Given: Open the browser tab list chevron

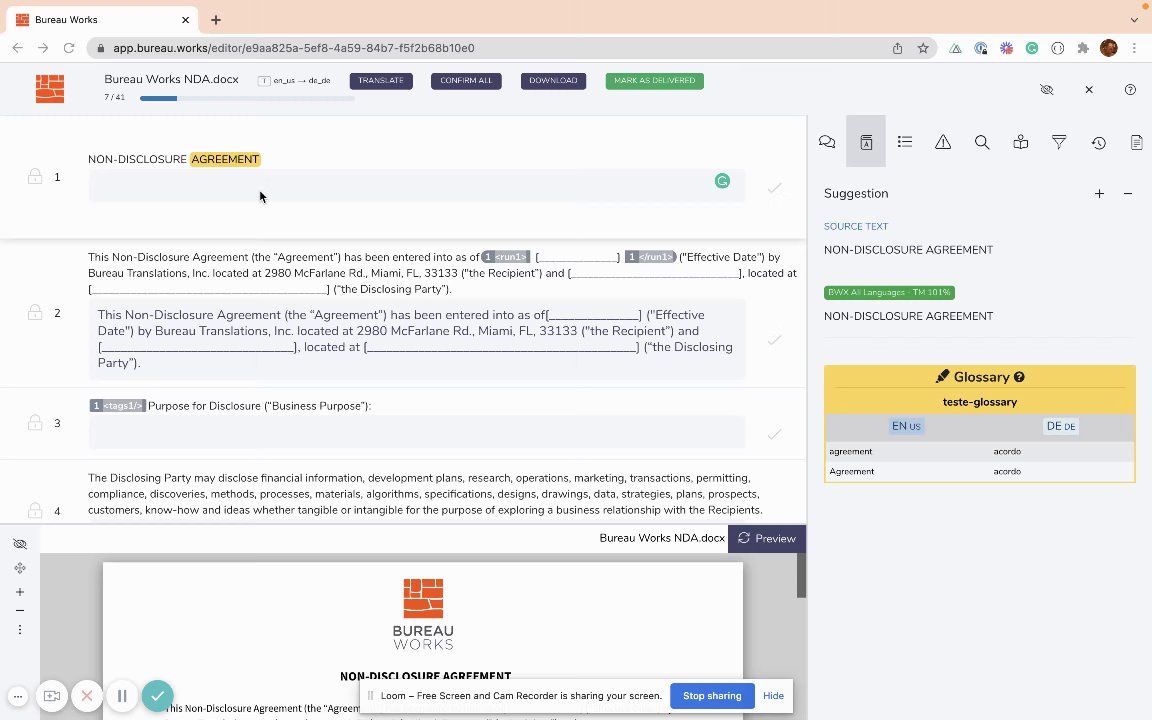Looking at the screenshot, I should tap(1134, 20).
